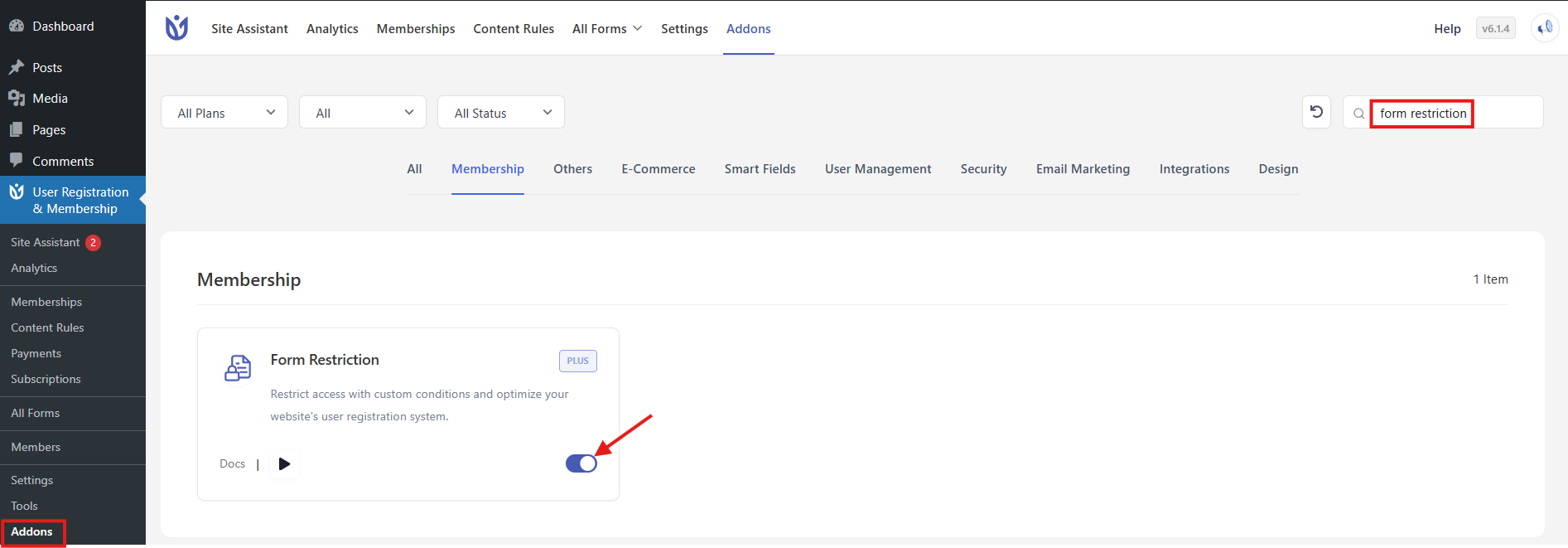Open User Registration & Membership sidebar item
The image size is (1568, 548).
(x=73, y=200)
